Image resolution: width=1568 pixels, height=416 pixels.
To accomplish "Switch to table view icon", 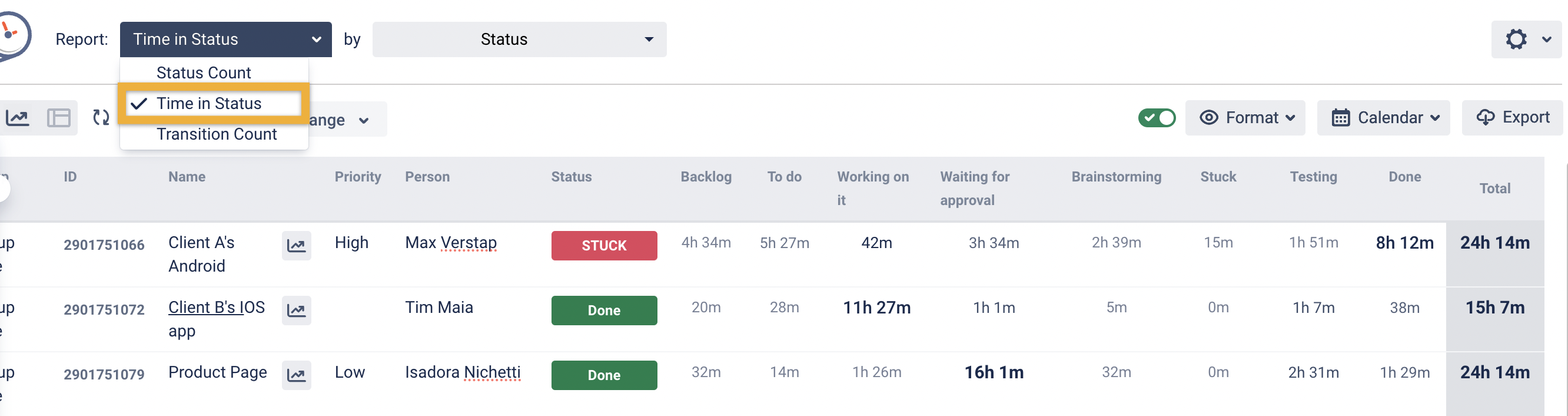I will [x=58, y=117].
